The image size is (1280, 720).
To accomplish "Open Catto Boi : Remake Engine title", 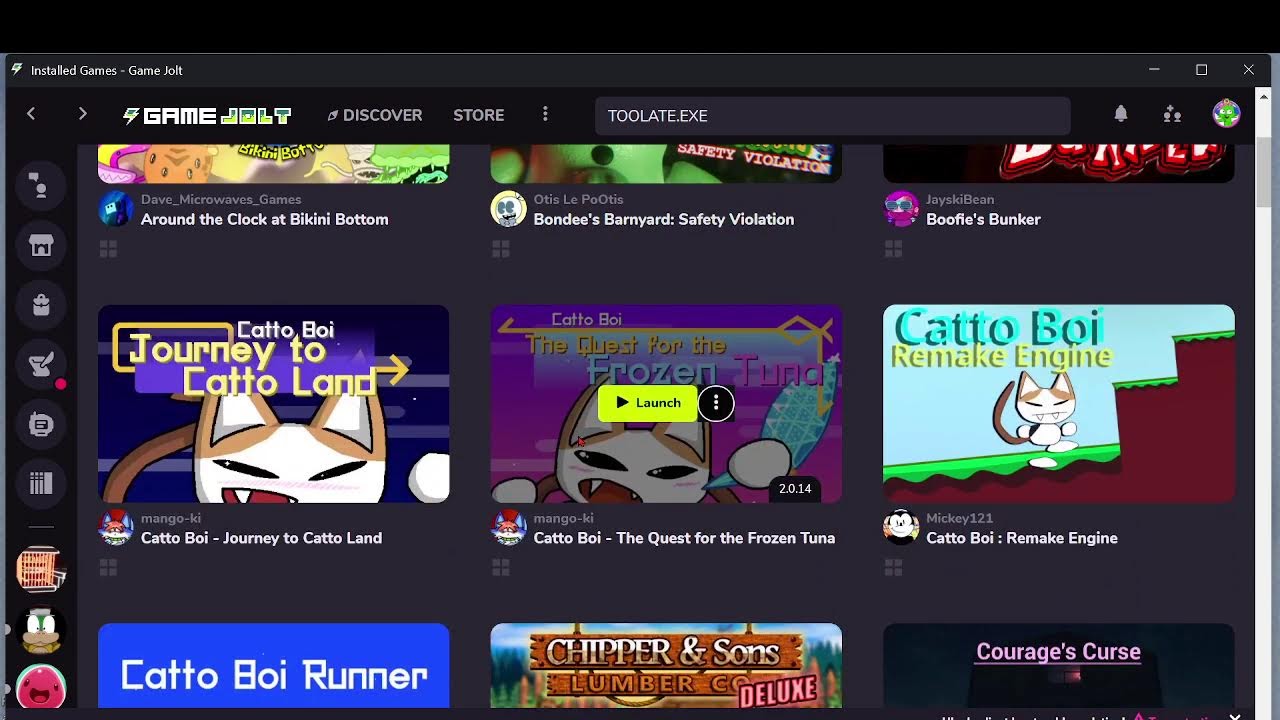I will pos(1022,538).
